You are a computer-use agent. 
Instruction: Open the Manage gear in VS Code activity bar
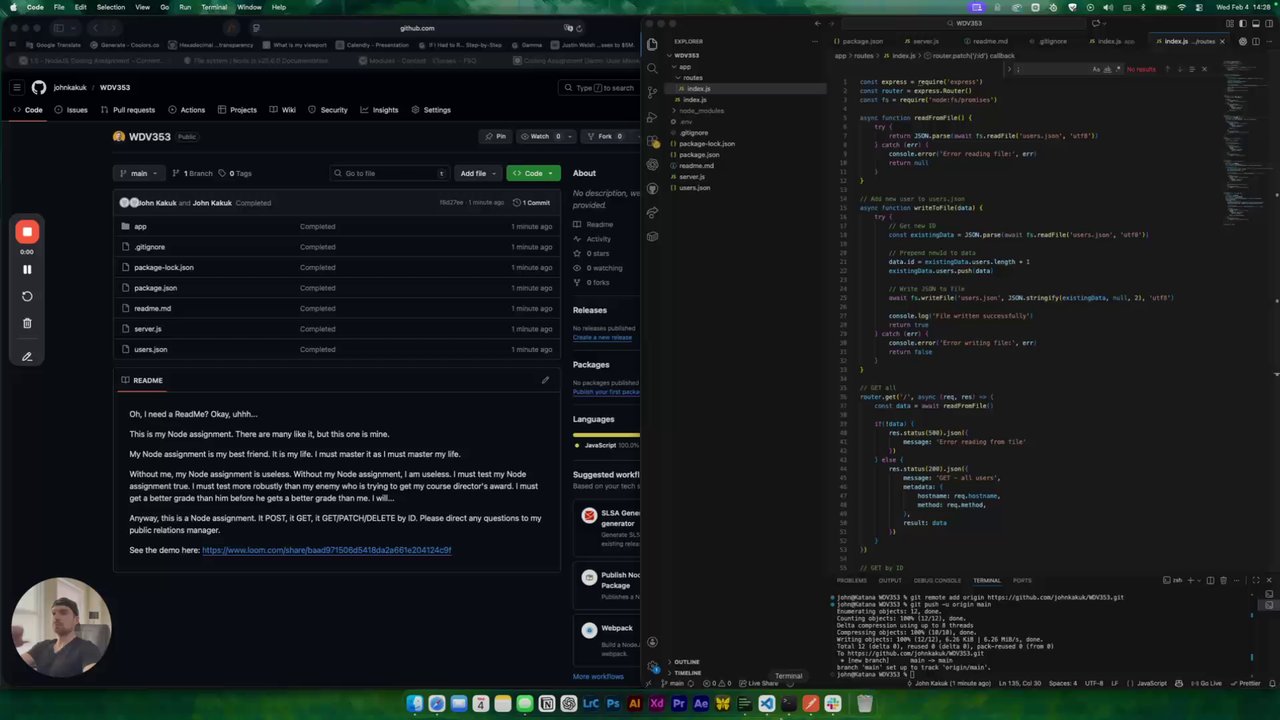tap(652, 666)
